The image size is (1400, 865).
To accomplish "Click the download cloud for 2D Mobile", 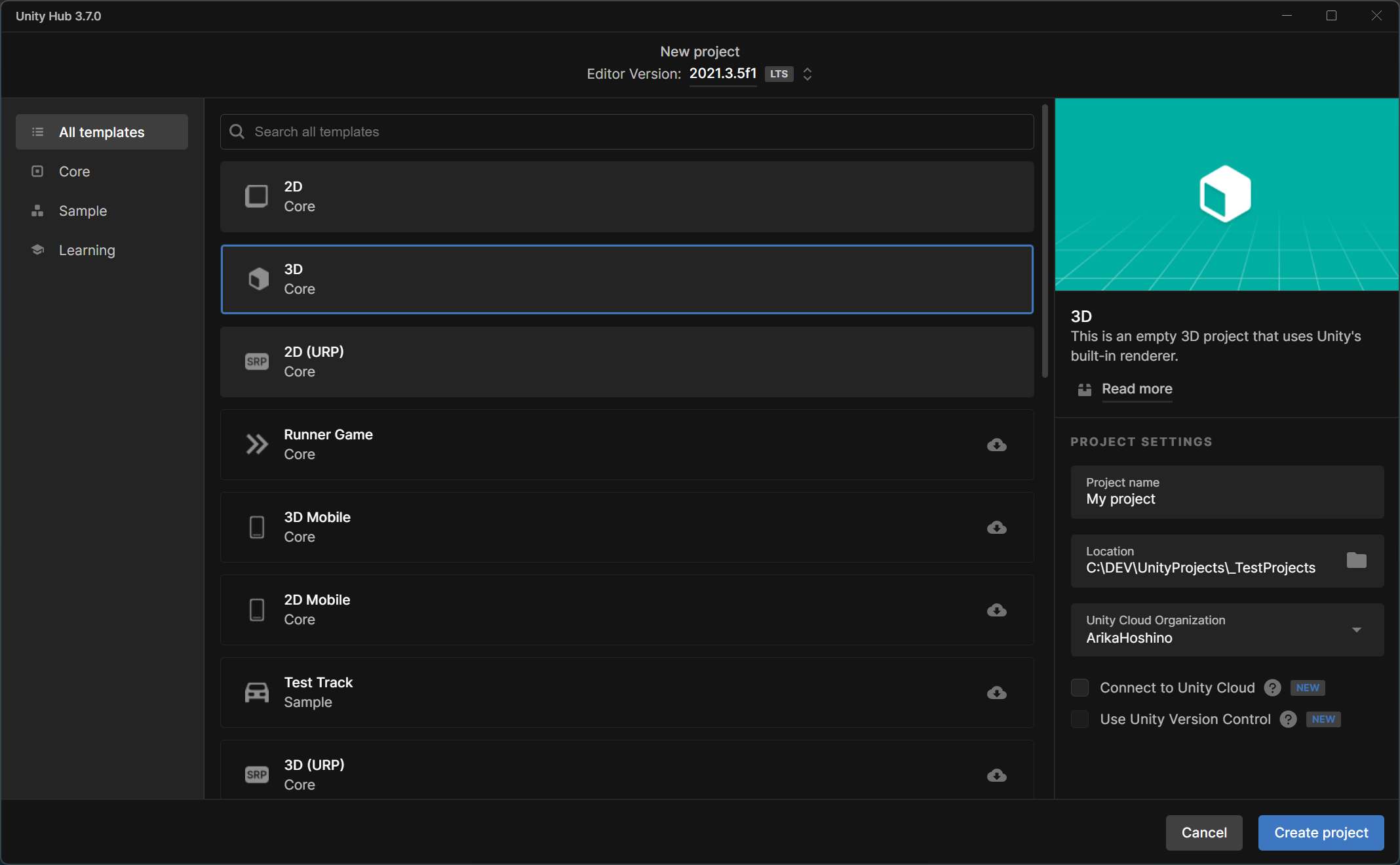I will click(x=996, y=610).
